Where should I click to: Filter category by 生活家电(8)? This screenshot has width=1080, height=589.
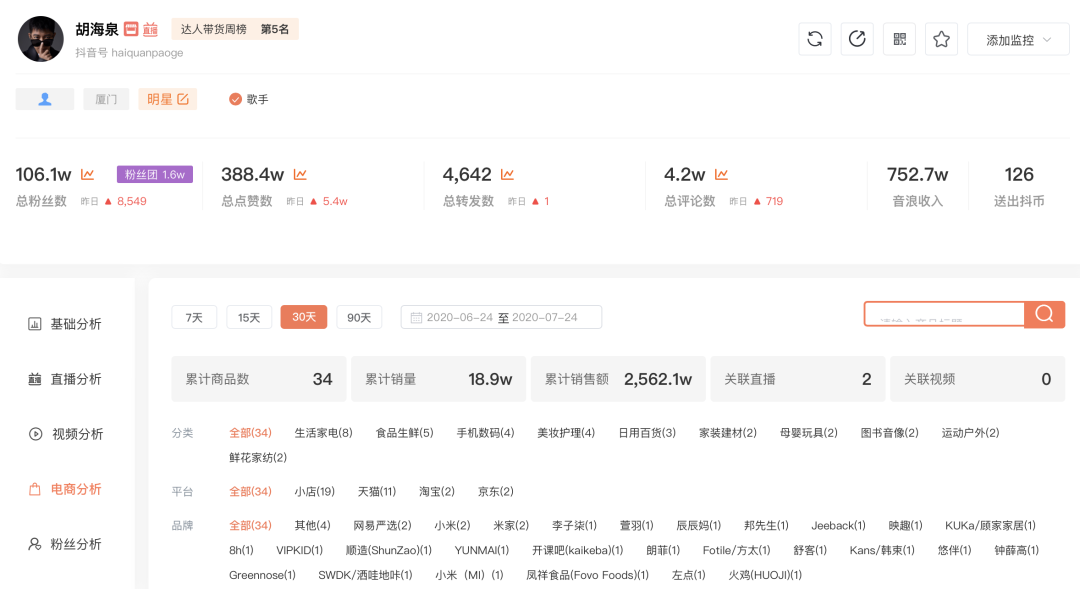[324, 433]
